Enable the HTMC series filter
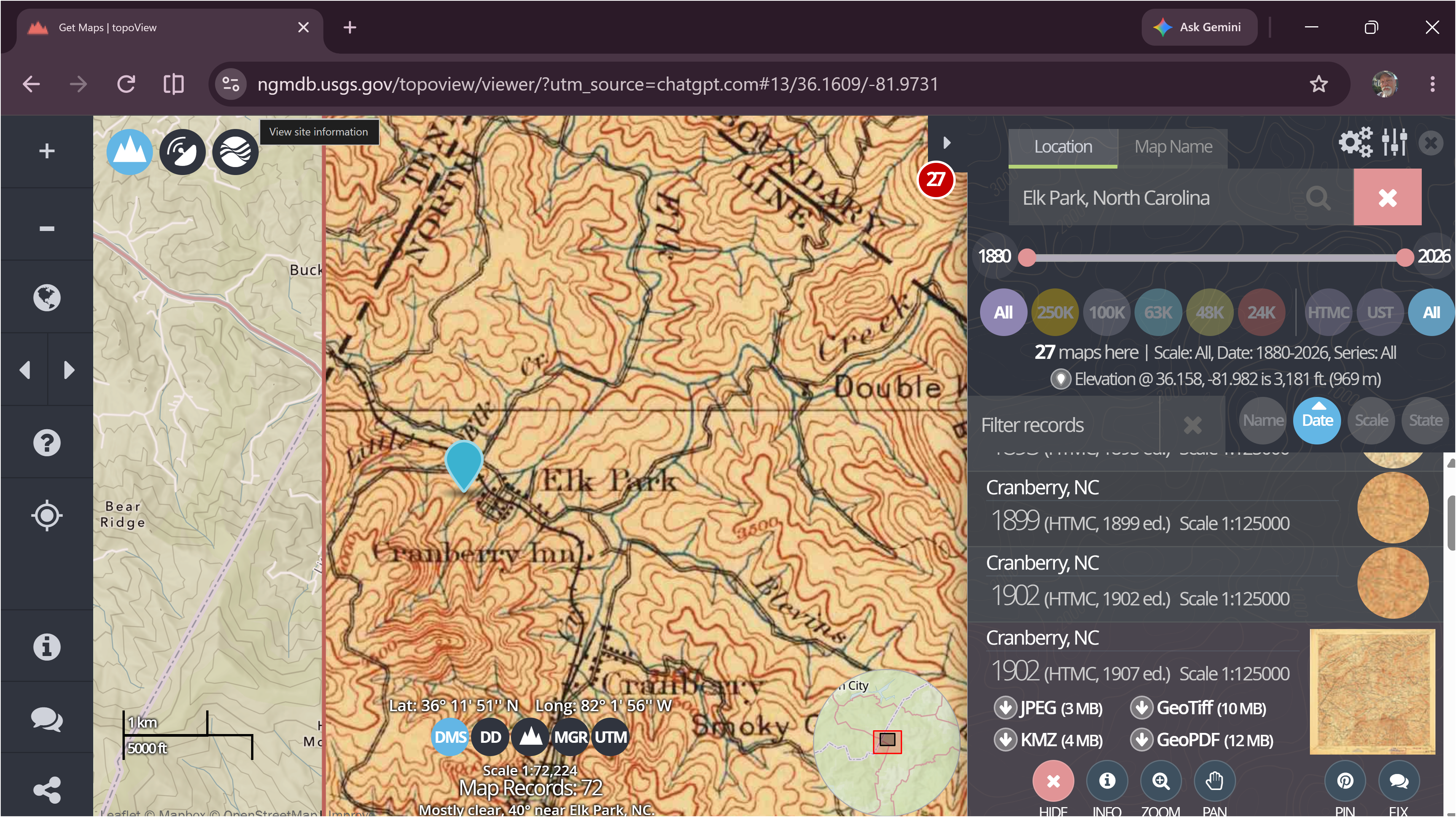Screen dimensions: 1456x817 [x=1328, y=312]
